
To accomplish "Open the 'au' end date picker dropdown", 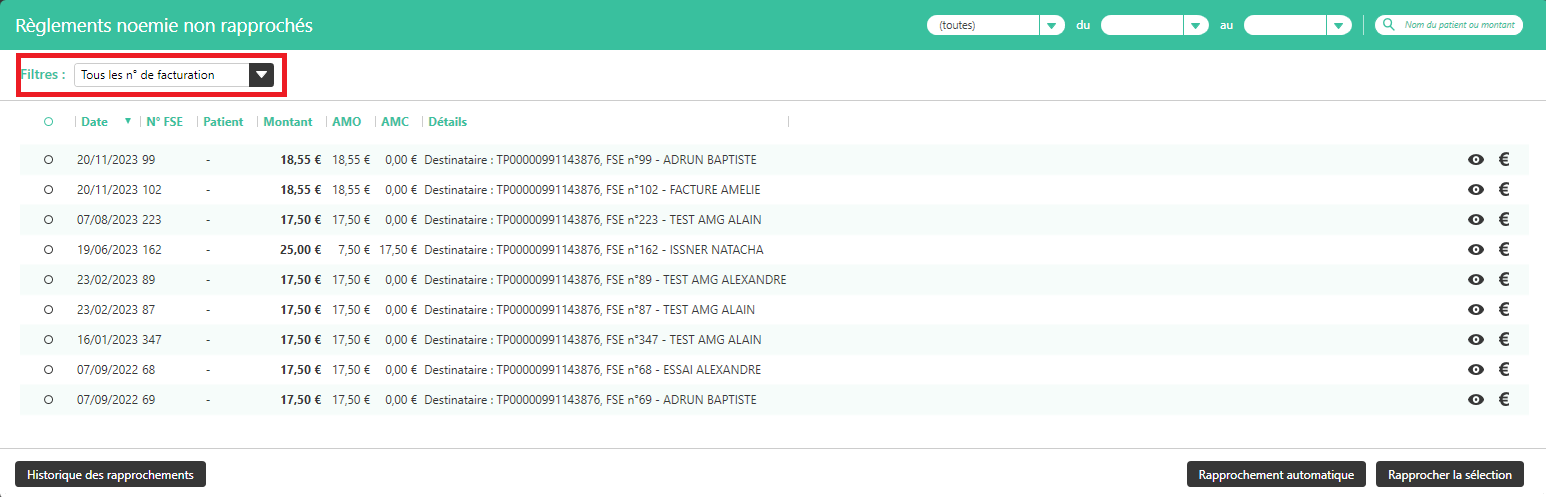I will pos(1339,26).
